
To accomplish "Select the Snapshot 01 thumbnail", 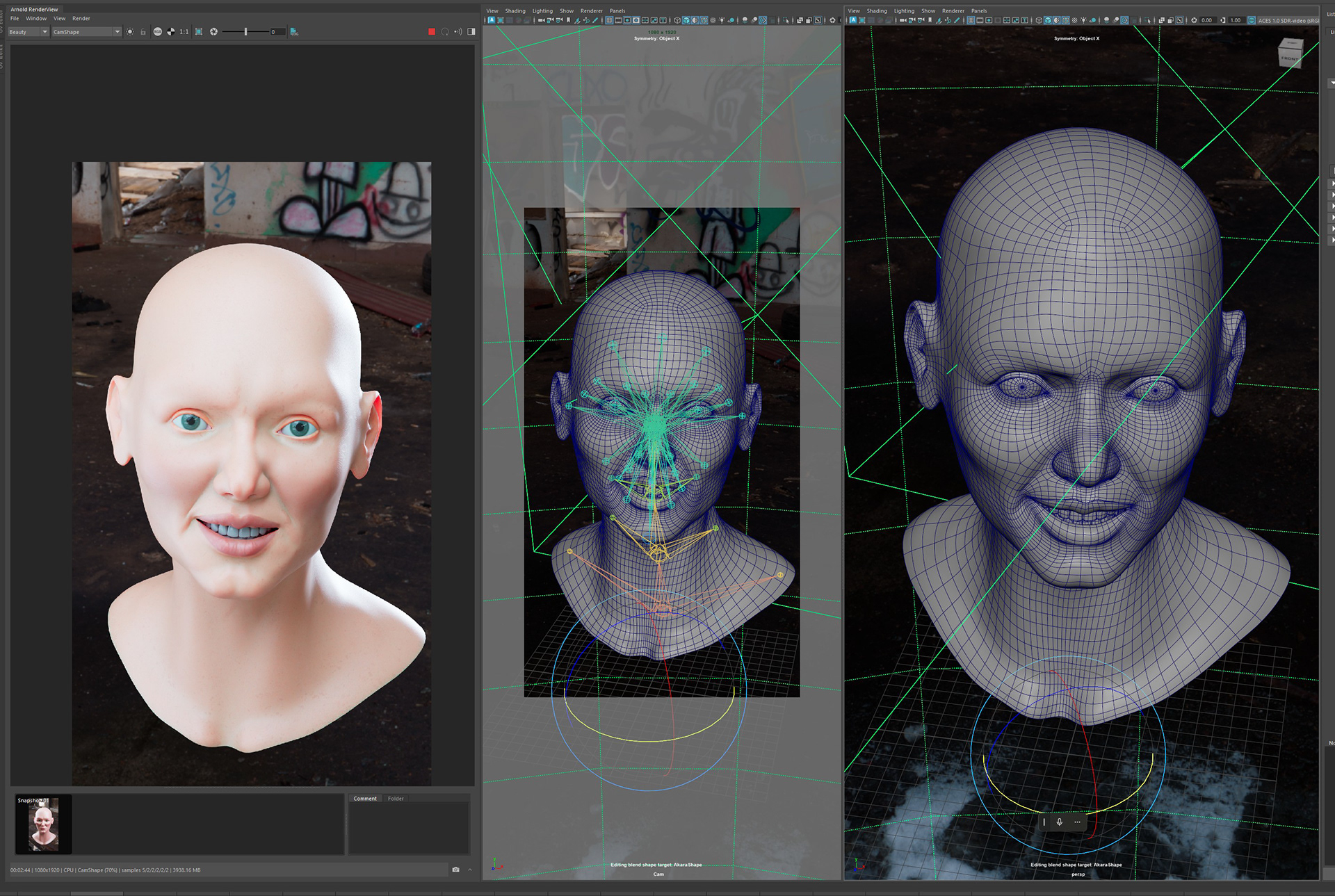I will pyautogui.click(x=43, y=825).
